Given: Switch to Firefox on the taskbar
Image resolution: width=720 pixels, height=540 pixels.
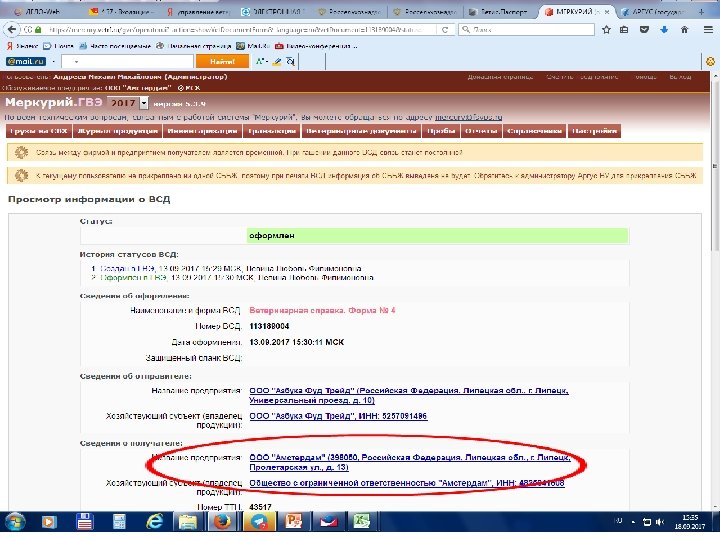Looking at the screenshot, I should (x=222, y=522).
